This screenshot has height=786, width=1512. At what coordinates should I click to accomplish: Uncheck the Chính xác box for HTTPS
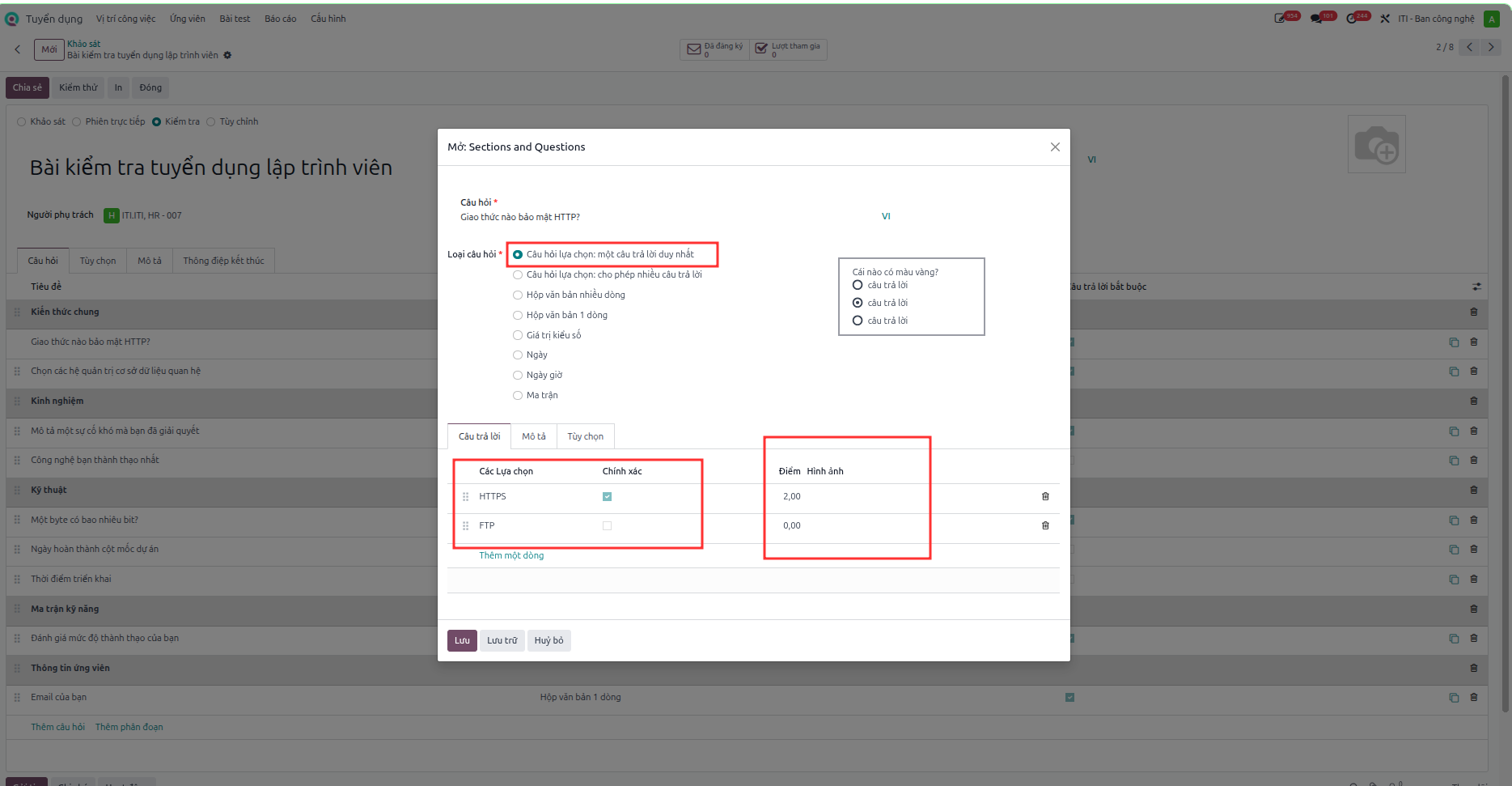(607, 496)
